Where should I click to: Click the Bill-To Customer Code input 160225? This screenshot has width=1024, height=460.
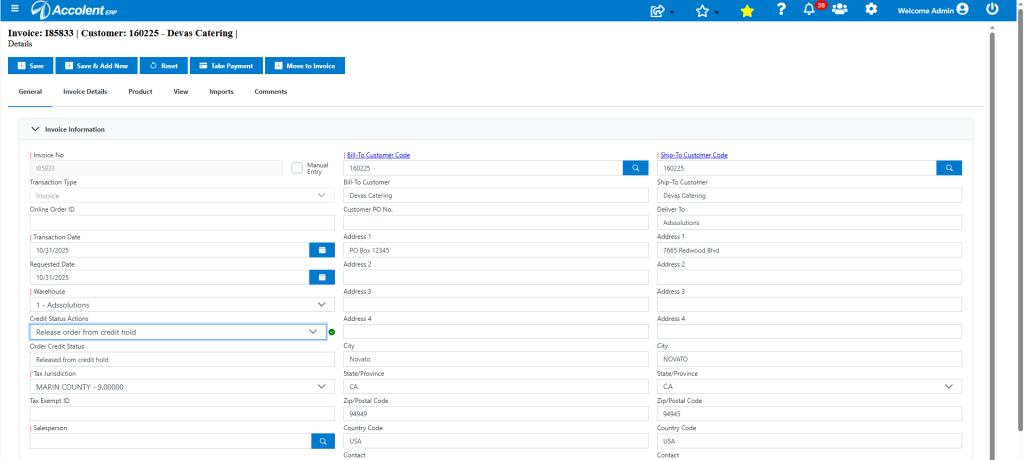[483, 168]
